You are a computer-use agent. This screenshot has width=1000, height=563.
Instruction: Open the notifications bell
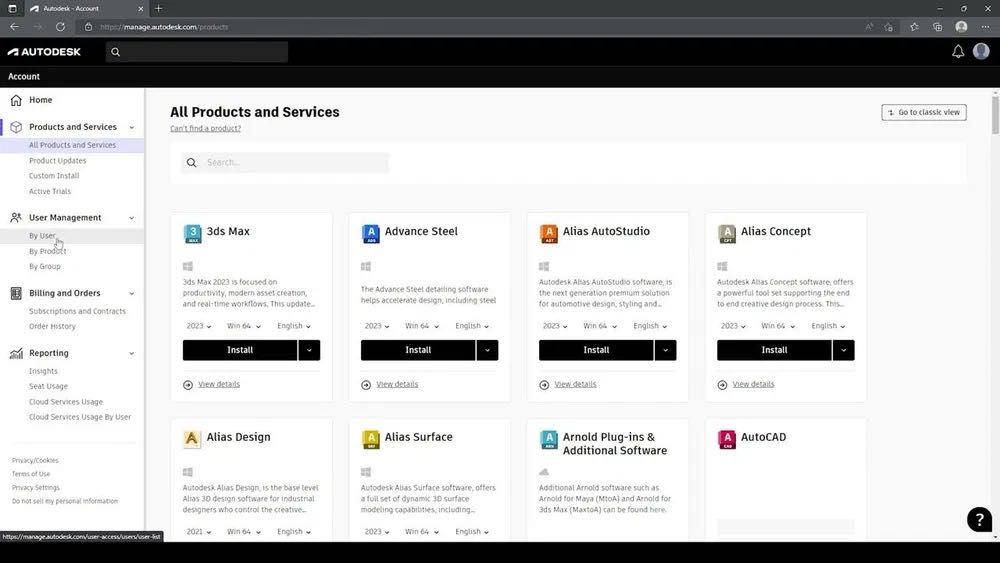tap(958, 52)
